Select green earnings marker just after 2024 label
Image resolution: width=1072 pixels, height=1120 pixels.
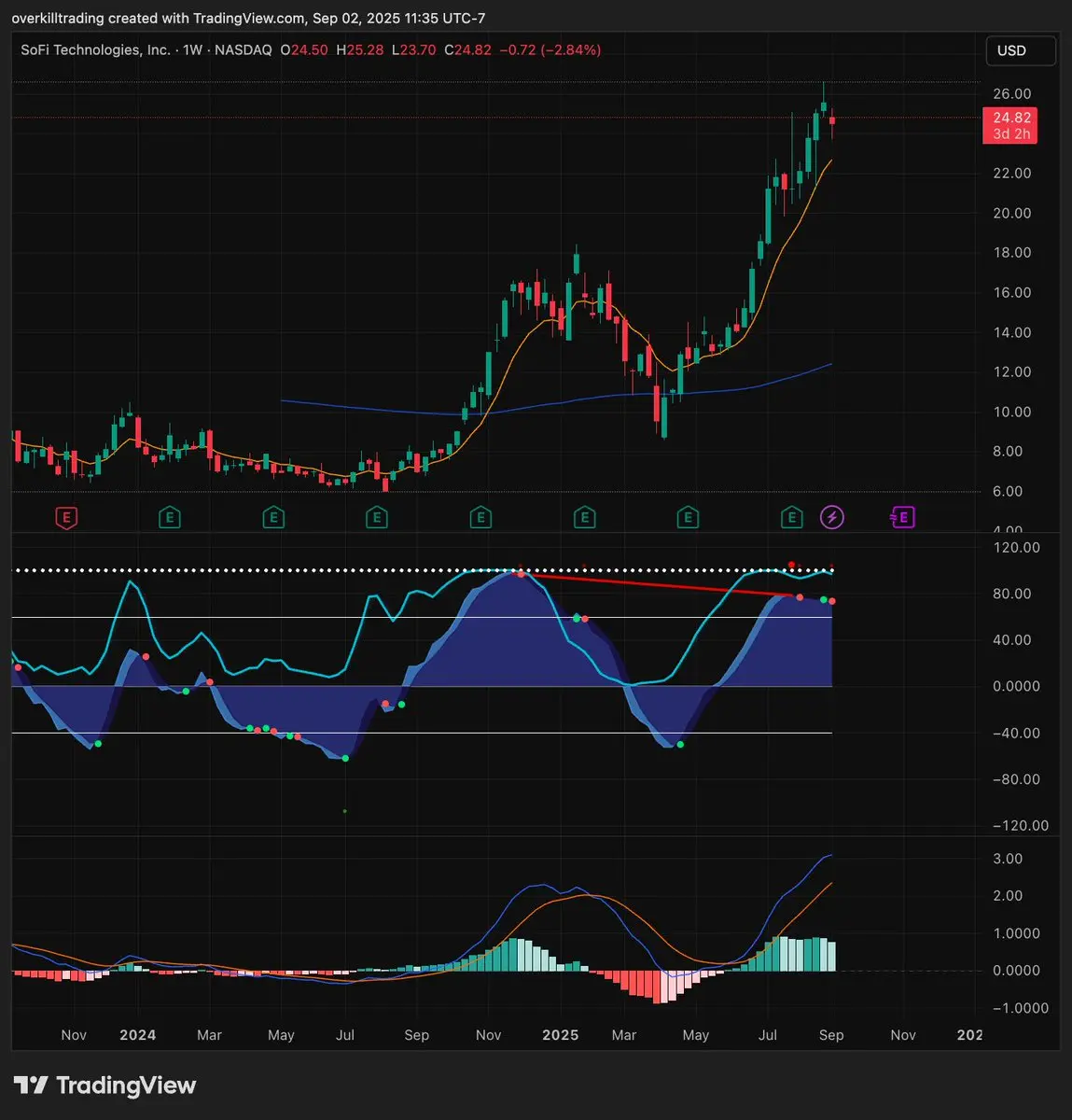tap(169, 517)
